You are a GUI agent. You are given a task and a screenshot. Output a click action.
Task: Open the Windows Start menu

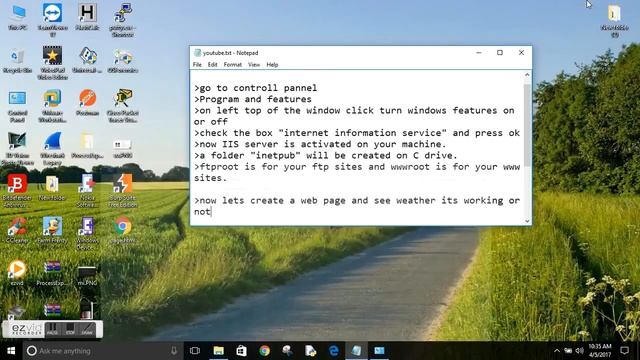tap(11, 351)
